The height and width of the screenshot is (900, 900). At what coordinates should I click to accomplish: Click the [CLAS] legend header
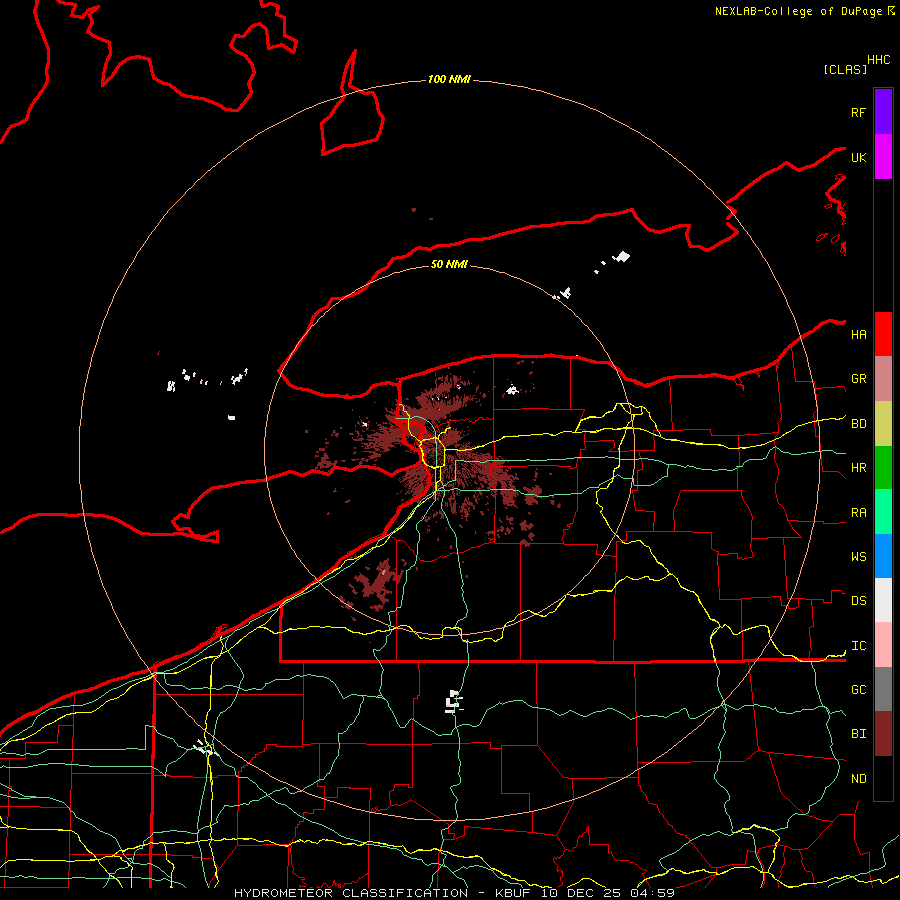(x=845, y=69)
